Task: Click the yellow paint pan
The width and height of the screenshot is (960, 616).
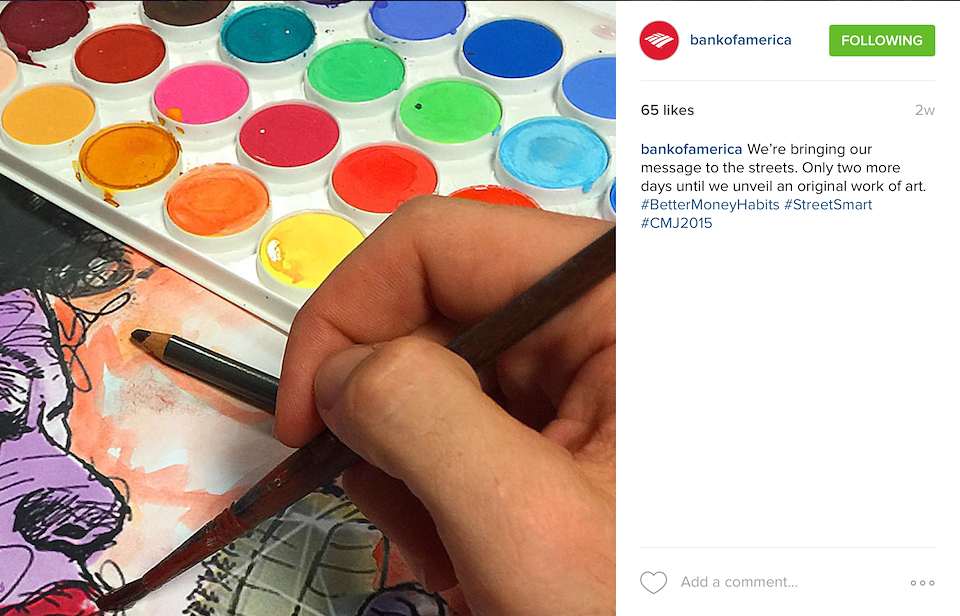Action: (x=311, y=250)
